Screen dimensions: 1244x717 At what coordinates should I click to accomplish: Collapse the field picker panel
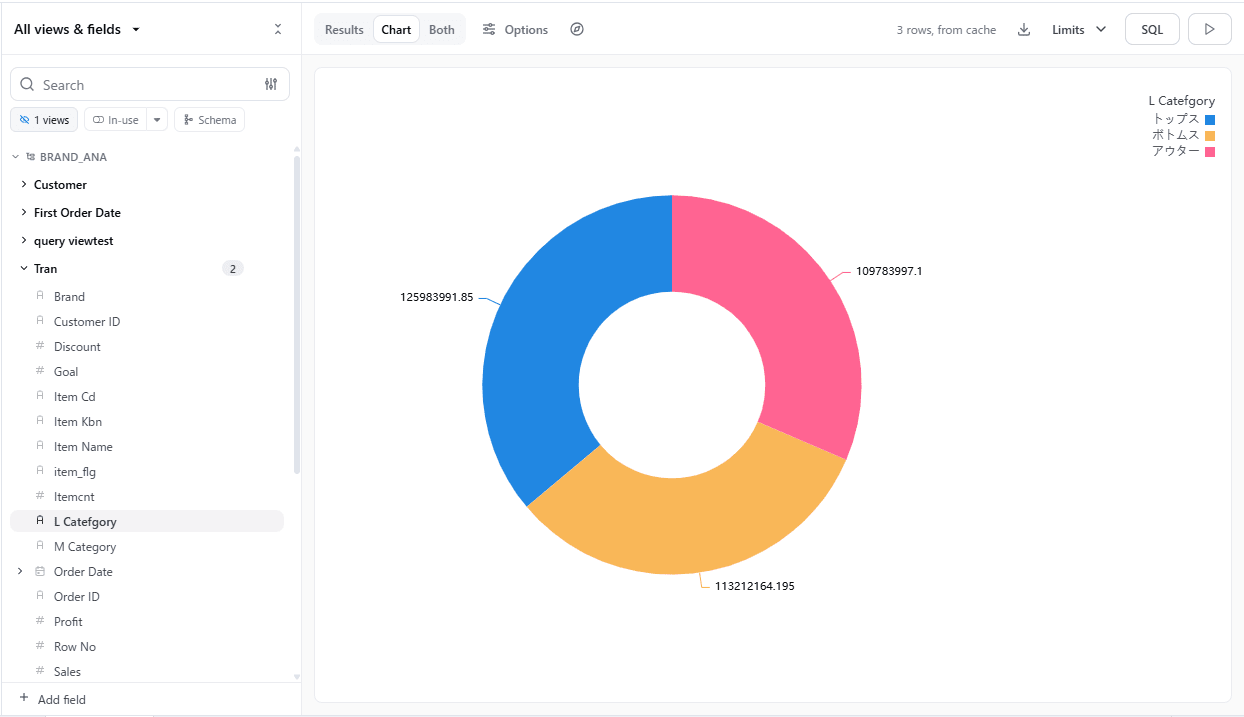pos(278,30)
